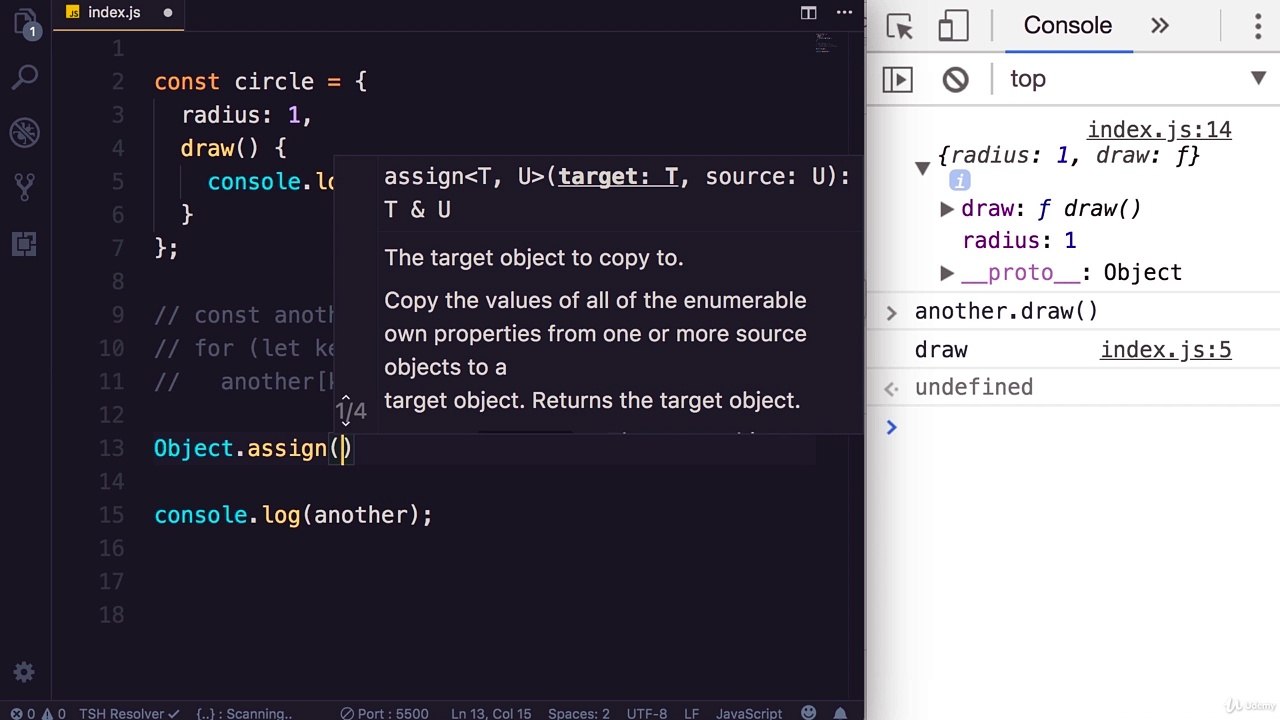Click Port : 5500 live server item
The width and height of the screenshot is (1280, 720).
[385, 713]
